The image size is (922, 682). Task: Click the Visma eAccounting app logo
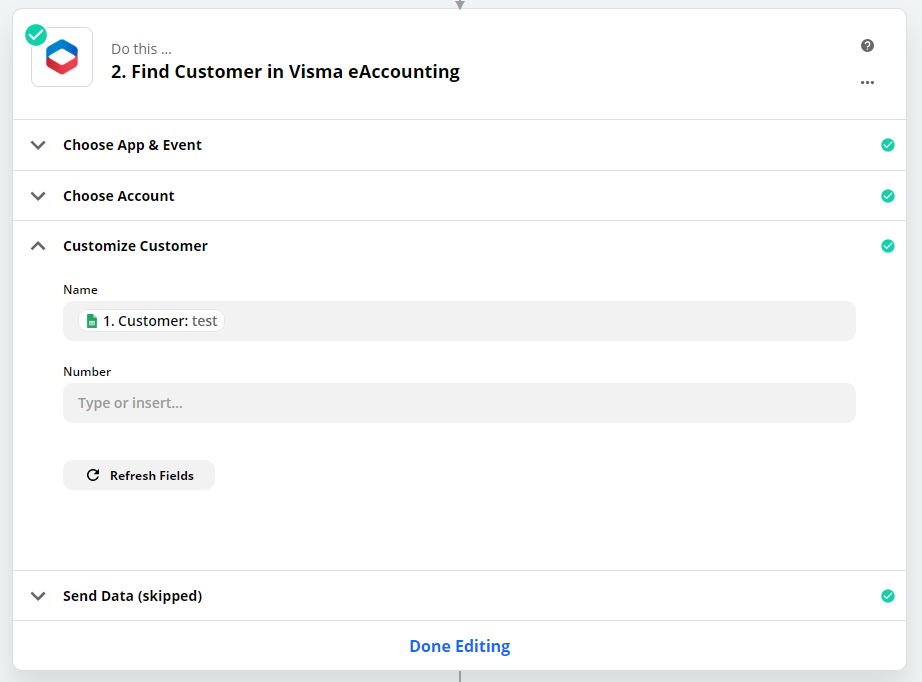pyautogui.click(x=62, y=57)
